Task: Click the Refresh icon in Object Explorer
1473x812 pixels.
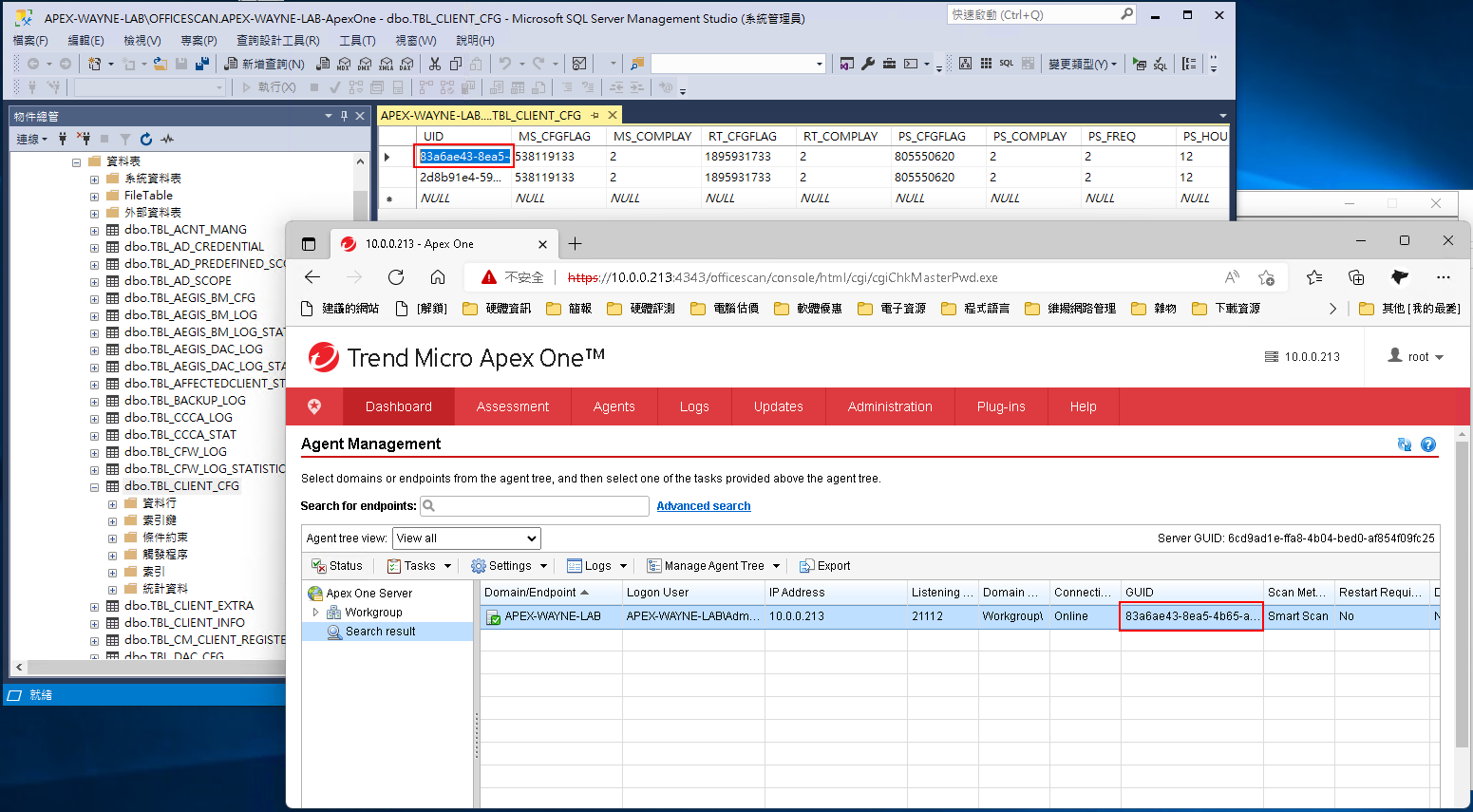Action: (x=146, y=139)
